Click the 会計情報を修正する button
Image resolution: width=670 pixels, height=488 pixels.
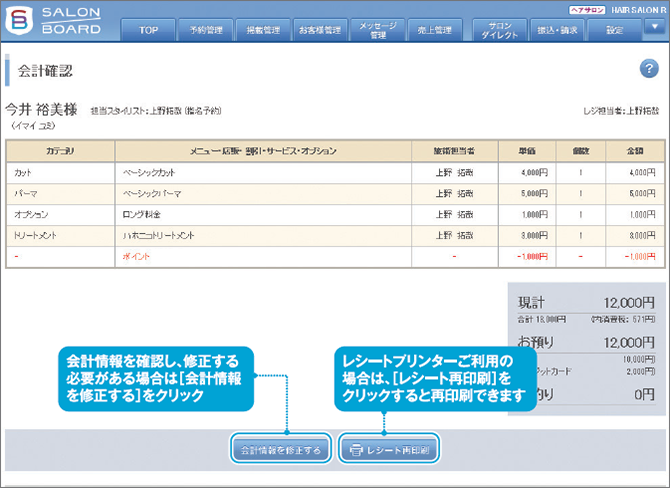tap(280, 451)
